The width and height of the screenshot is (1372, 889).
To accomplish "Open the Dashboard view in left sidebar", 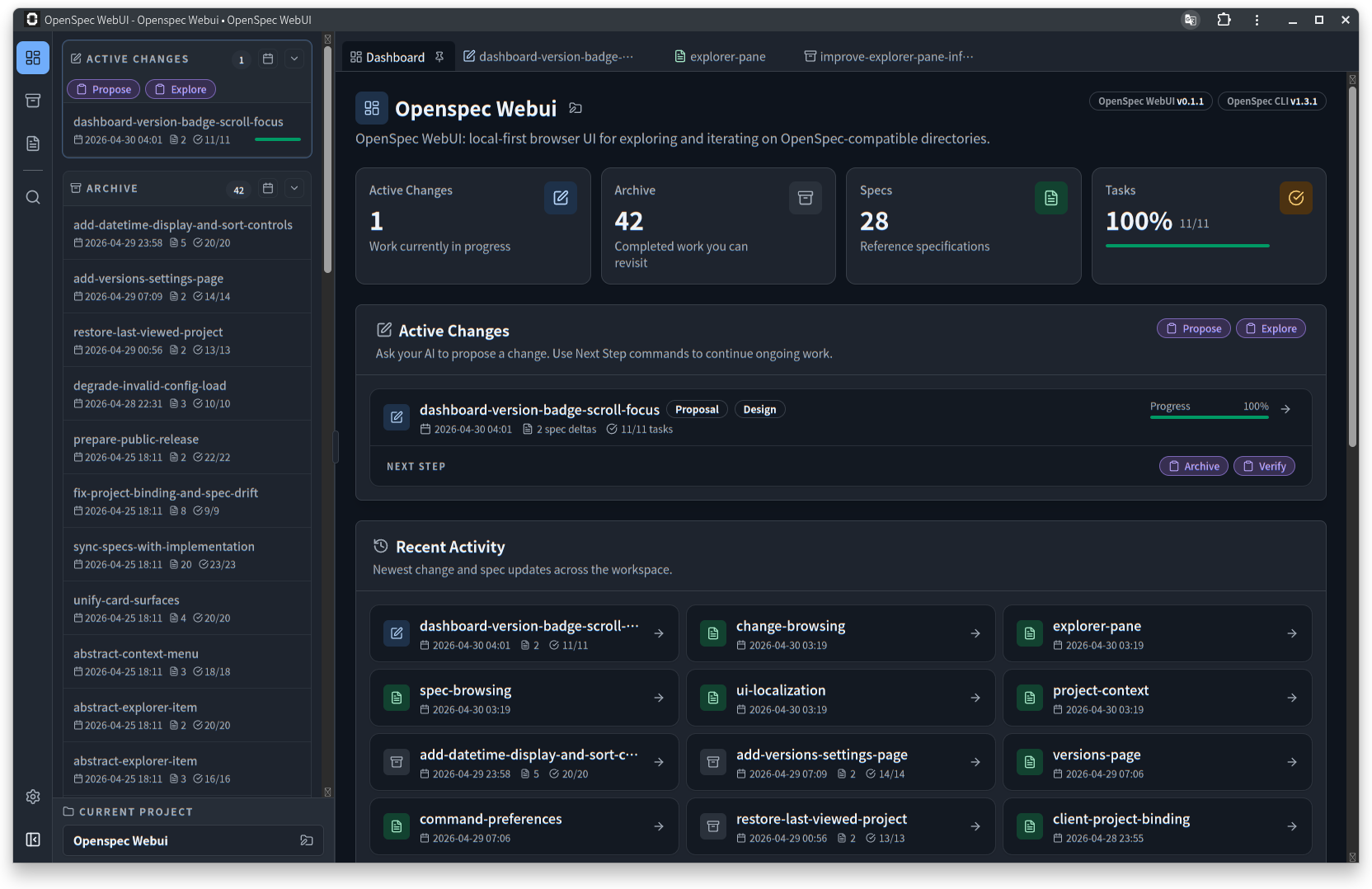I will 33,58.
